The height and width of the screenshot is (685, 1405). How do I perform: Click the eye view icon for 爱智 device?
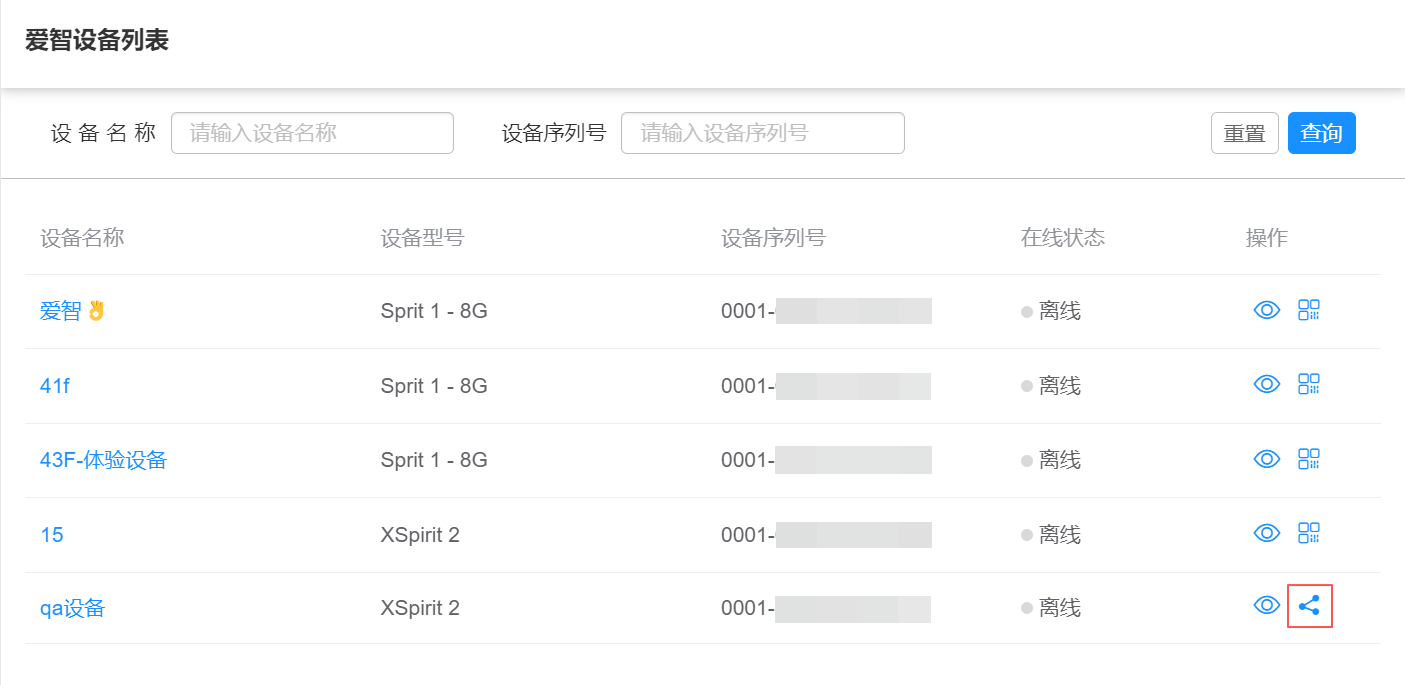(x=1267, y=310)
